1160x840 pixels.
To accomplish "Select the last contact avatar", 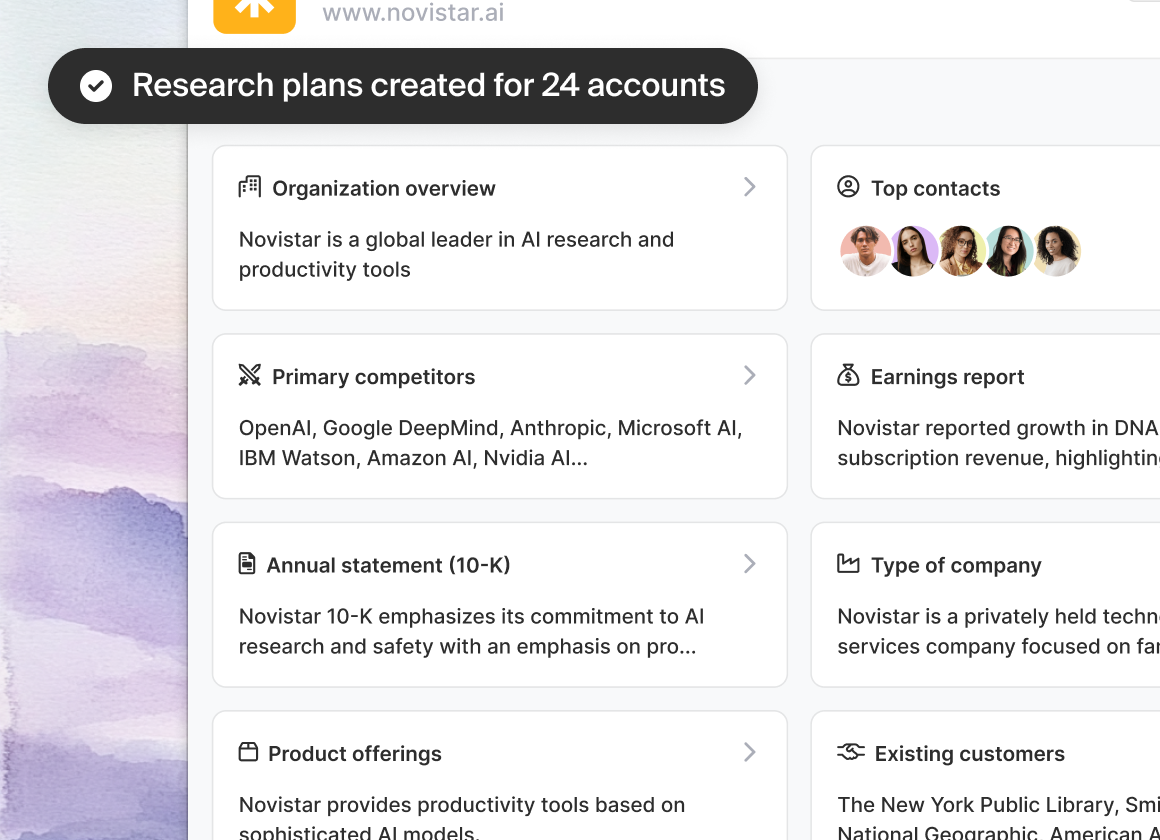I will click(x=1057, y=250).
